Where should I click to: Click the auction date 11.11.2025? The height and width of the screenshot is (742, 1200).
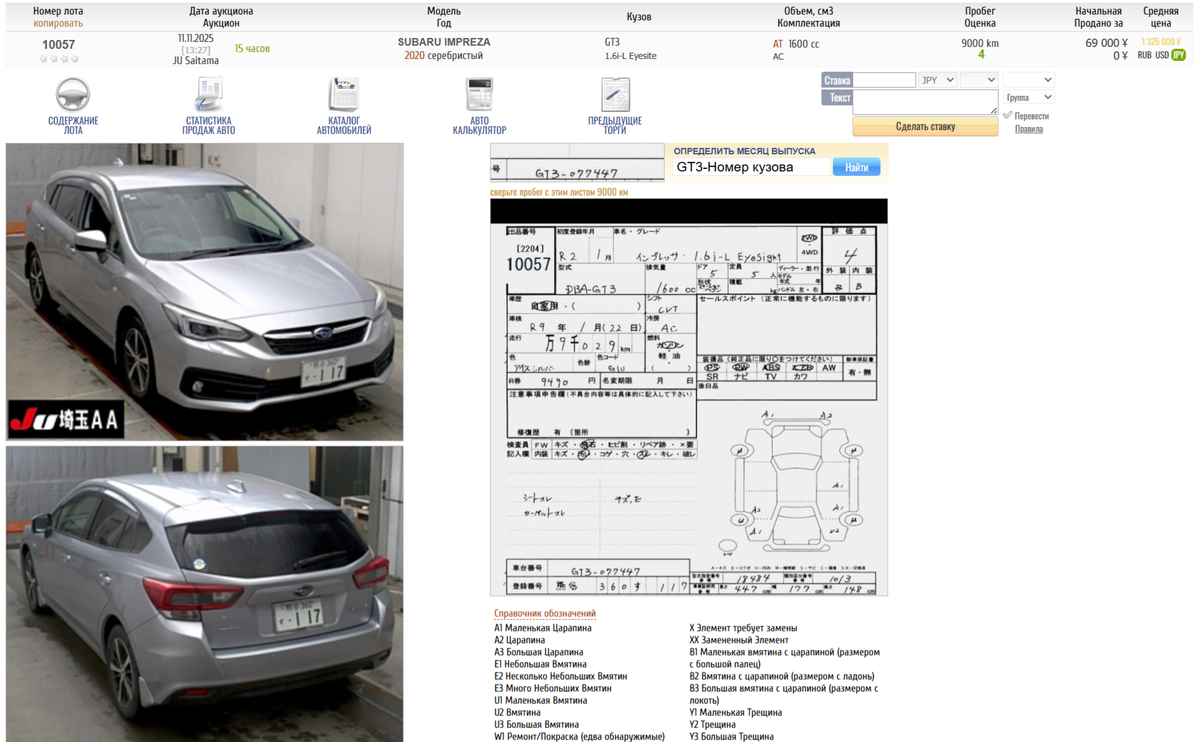[196, 38]
